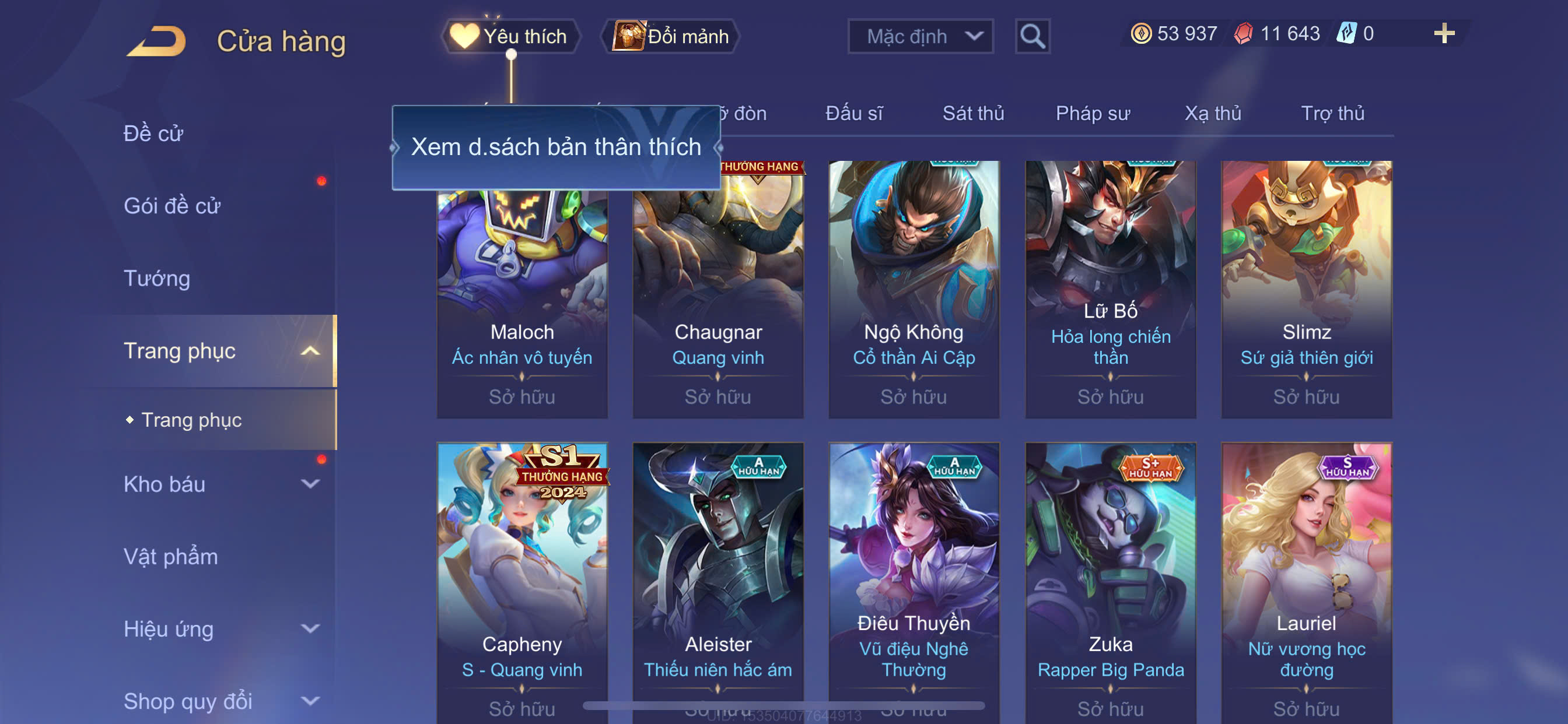Collapse the Trang phục sidebar section
Viewport: 1568px width, 724px height.
[x=310, y=351]
